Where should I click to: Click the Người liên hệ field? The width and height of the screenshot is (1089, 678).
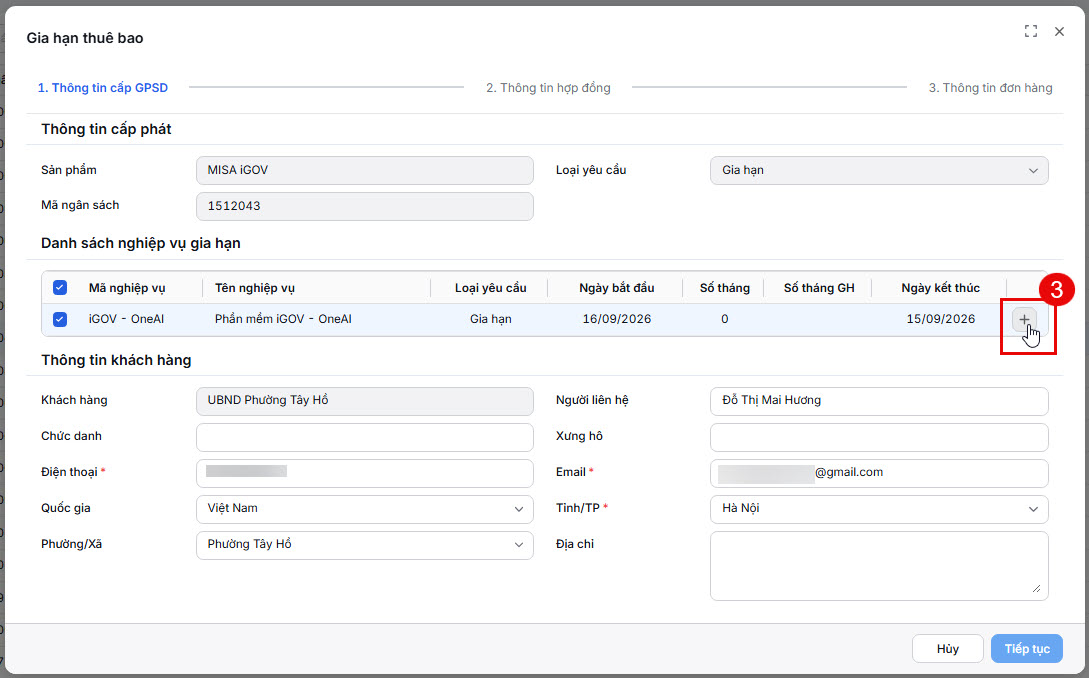click(879, 402)
